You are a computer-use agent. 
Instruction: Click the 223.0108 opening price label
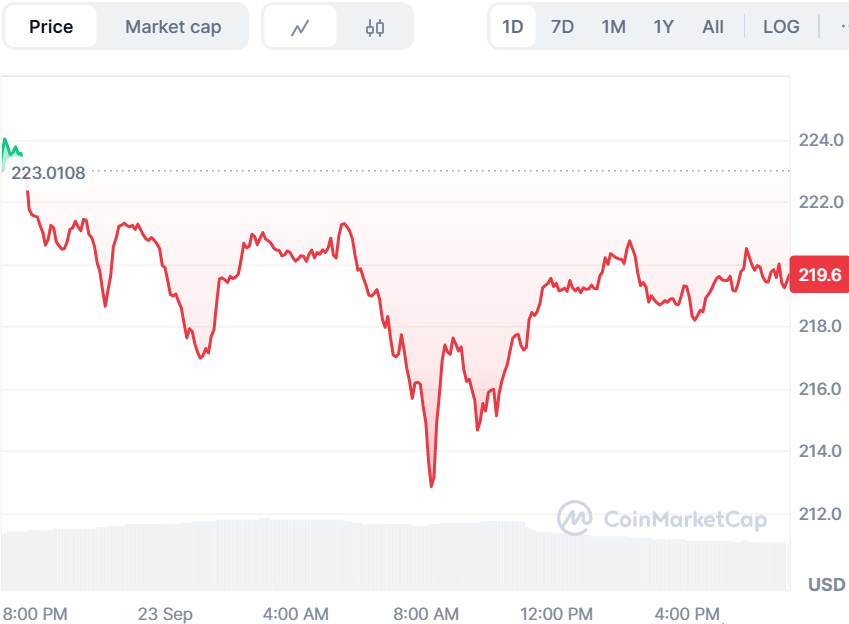[48, 174]
